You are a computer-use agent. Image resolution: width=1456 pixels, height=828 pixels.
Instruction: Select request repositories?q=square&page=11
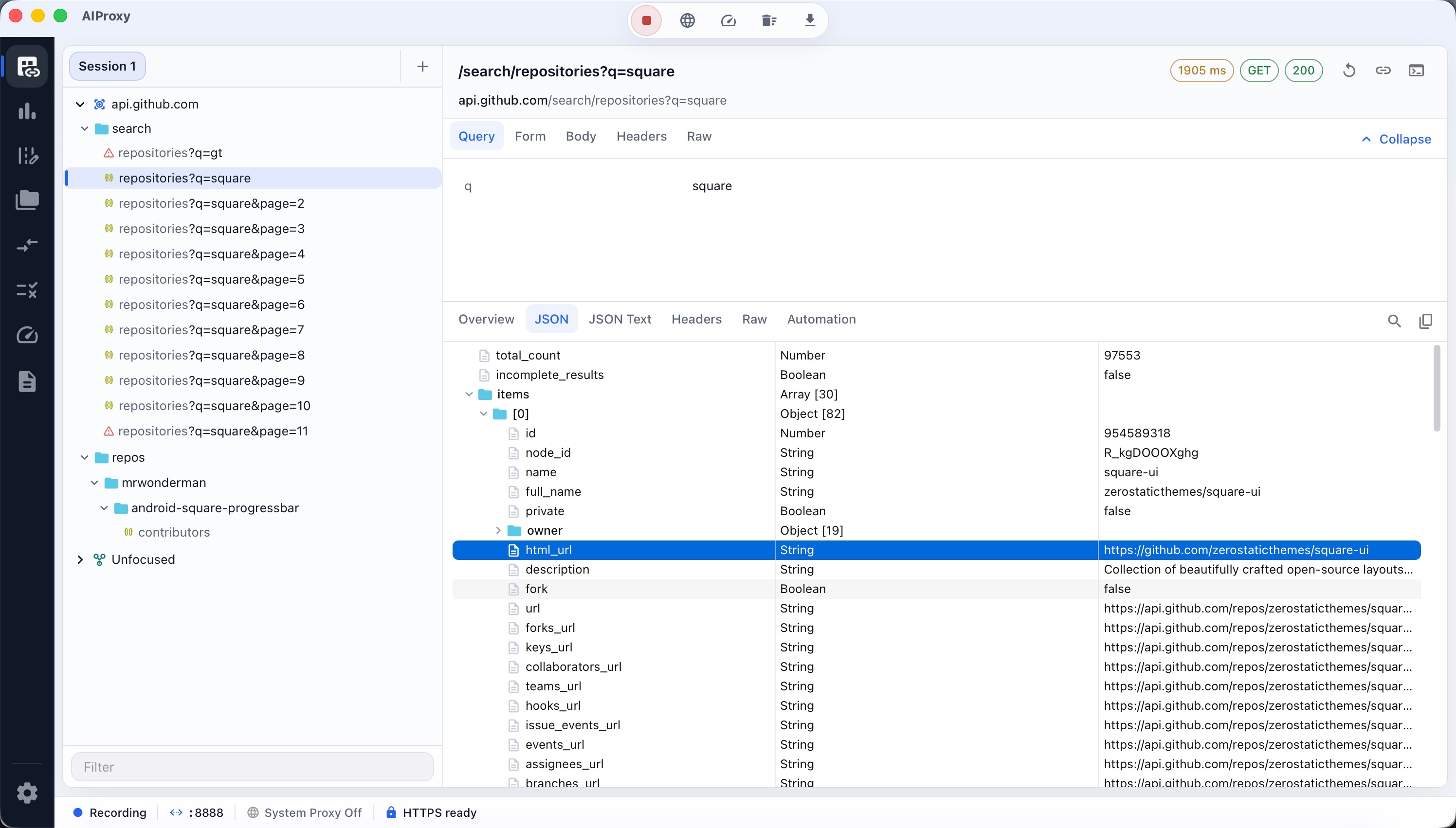(254, 431)
